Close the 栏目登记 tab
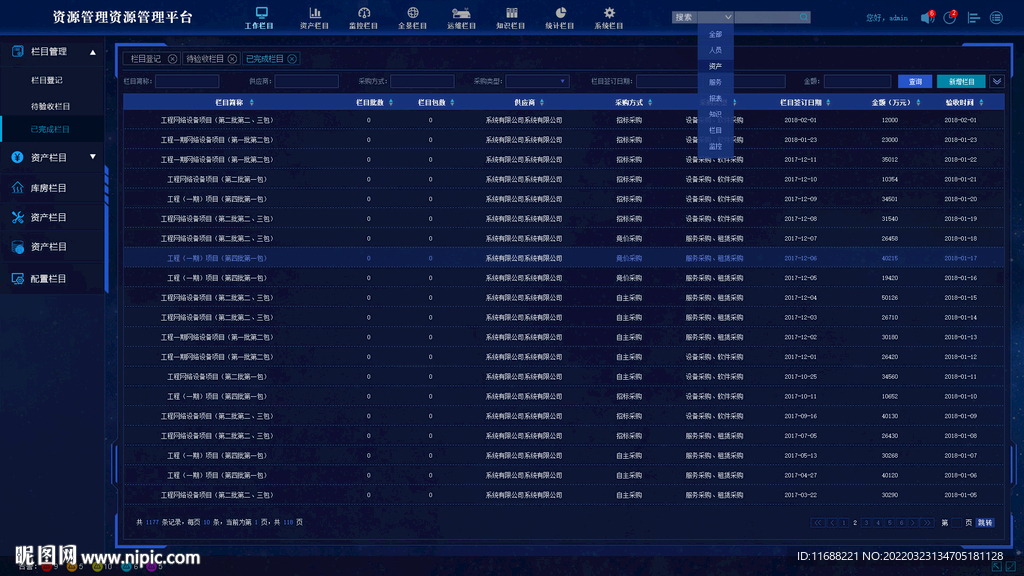The height and width of the screenshot is (576, 1024). click(x=172, y=59)
